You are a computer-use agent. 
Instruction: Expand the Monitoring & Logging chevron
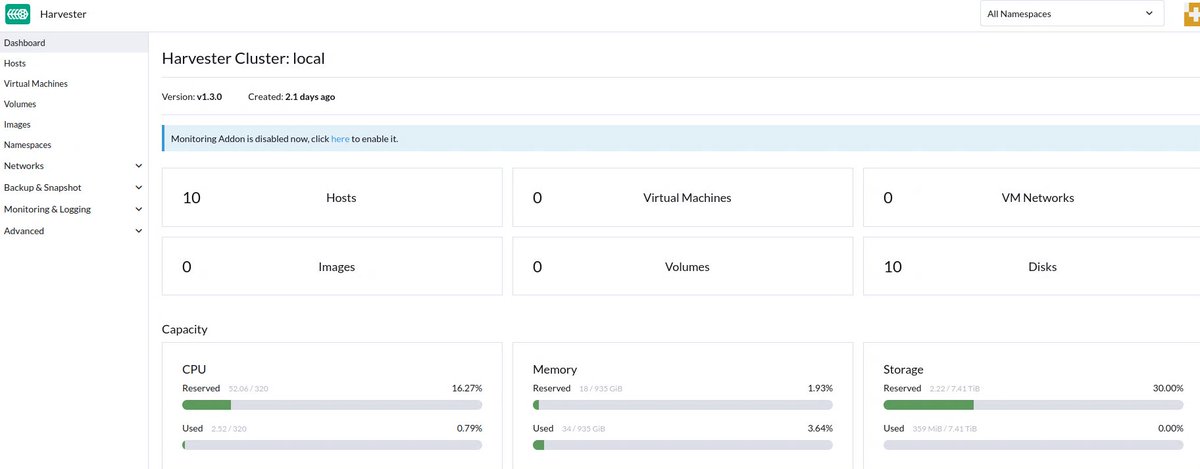point(139,209)
